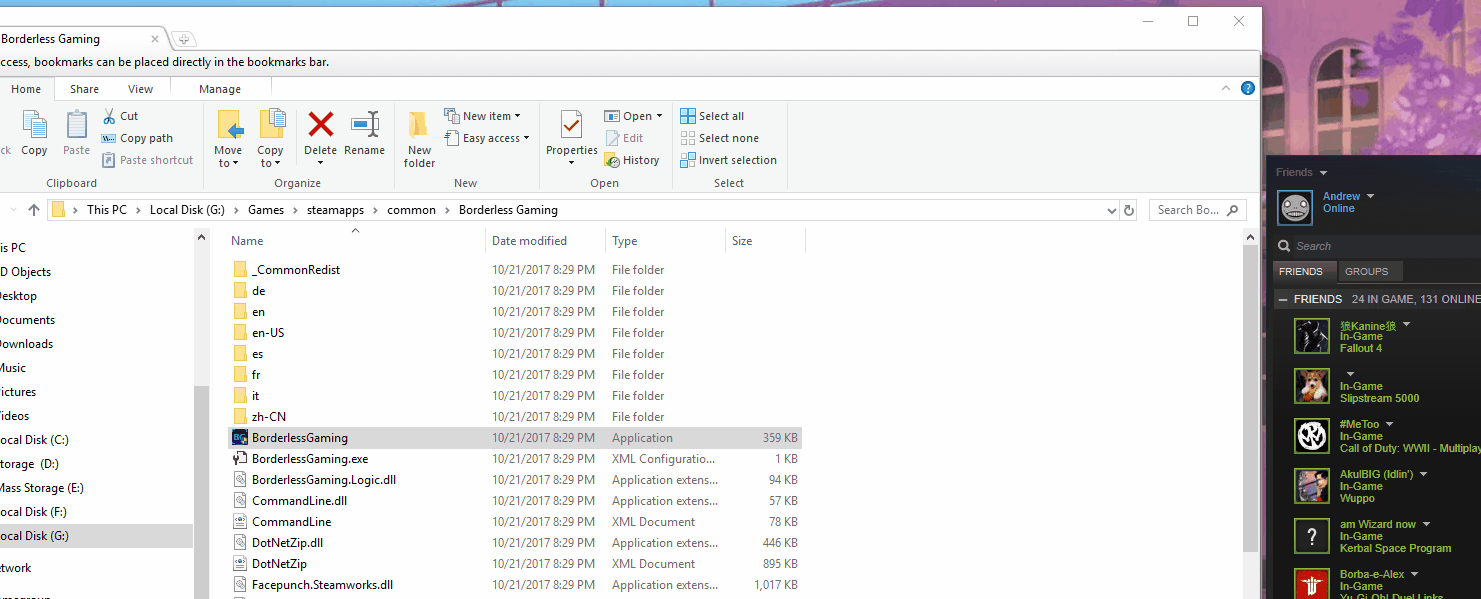Click the Edit command in Open group
The height and width of the screenshot is (599, 1481).
tap(624, 138)
